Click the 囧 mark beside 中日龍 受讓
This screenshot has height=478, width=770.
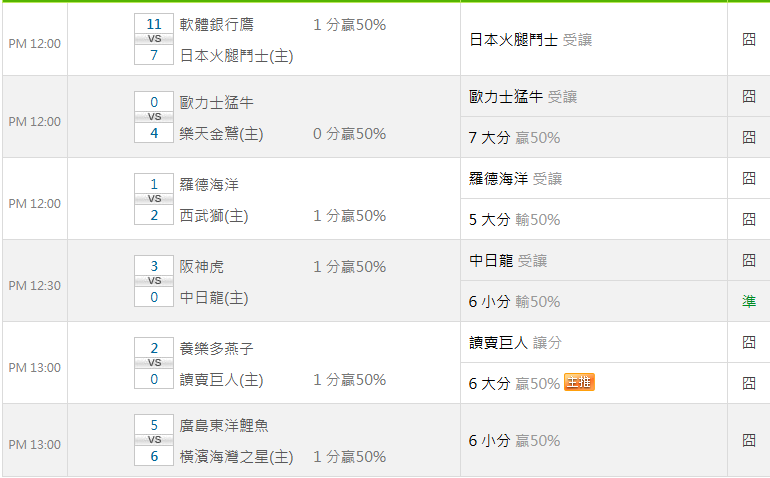(x=748, y=261)
